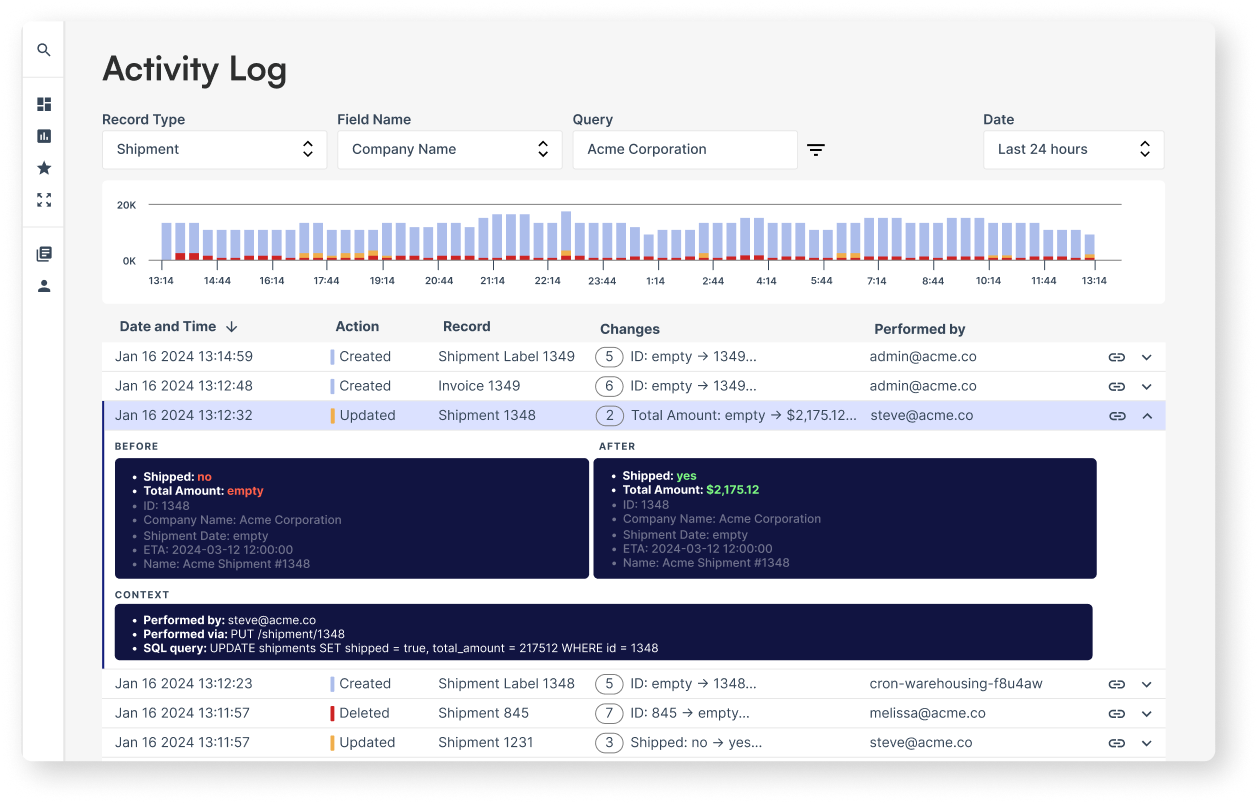Expand the Shipment Label 1348 row chevron
Image resolution: width=1258 pixels, height=804 pixels.
pyautogui.click(x=1147, y=684)
